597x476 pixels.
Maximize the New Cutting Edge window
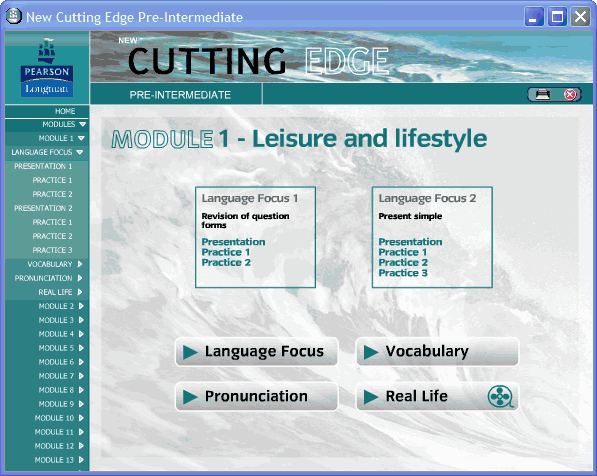click(x=557, y=17)
